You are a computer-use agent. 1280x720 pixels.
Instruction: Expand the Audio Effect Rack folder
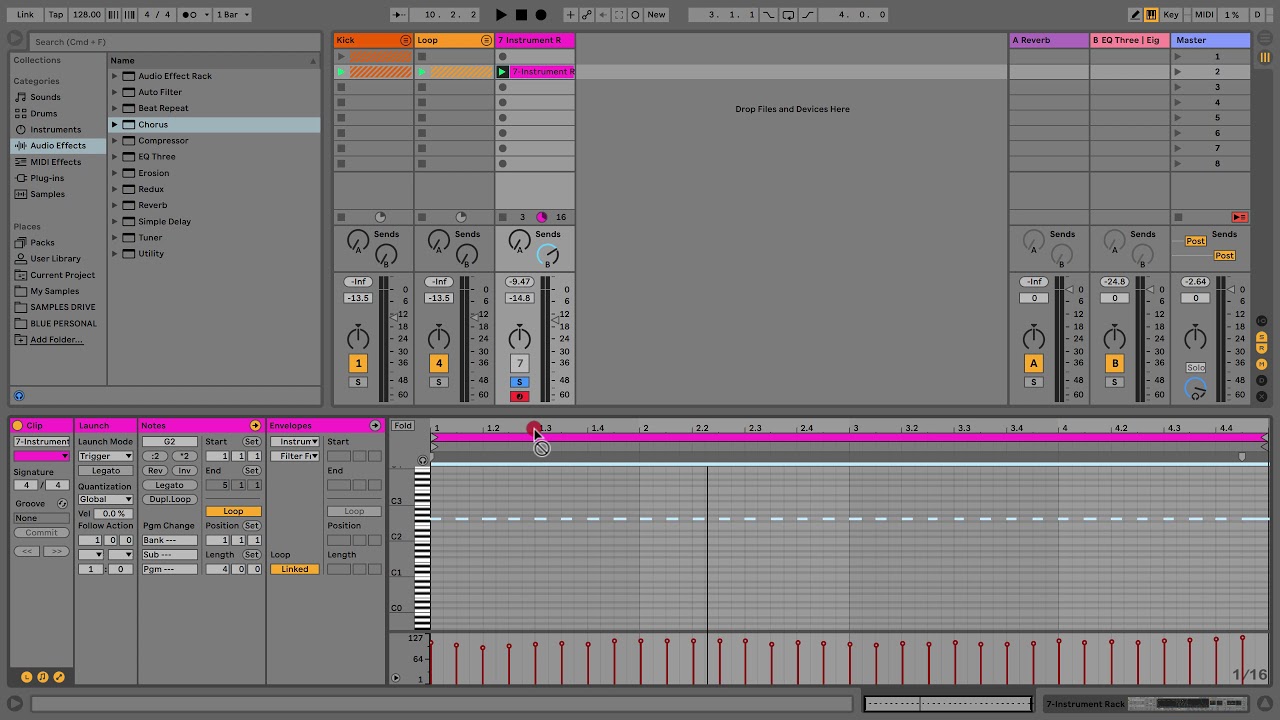[x=114, y=76]
